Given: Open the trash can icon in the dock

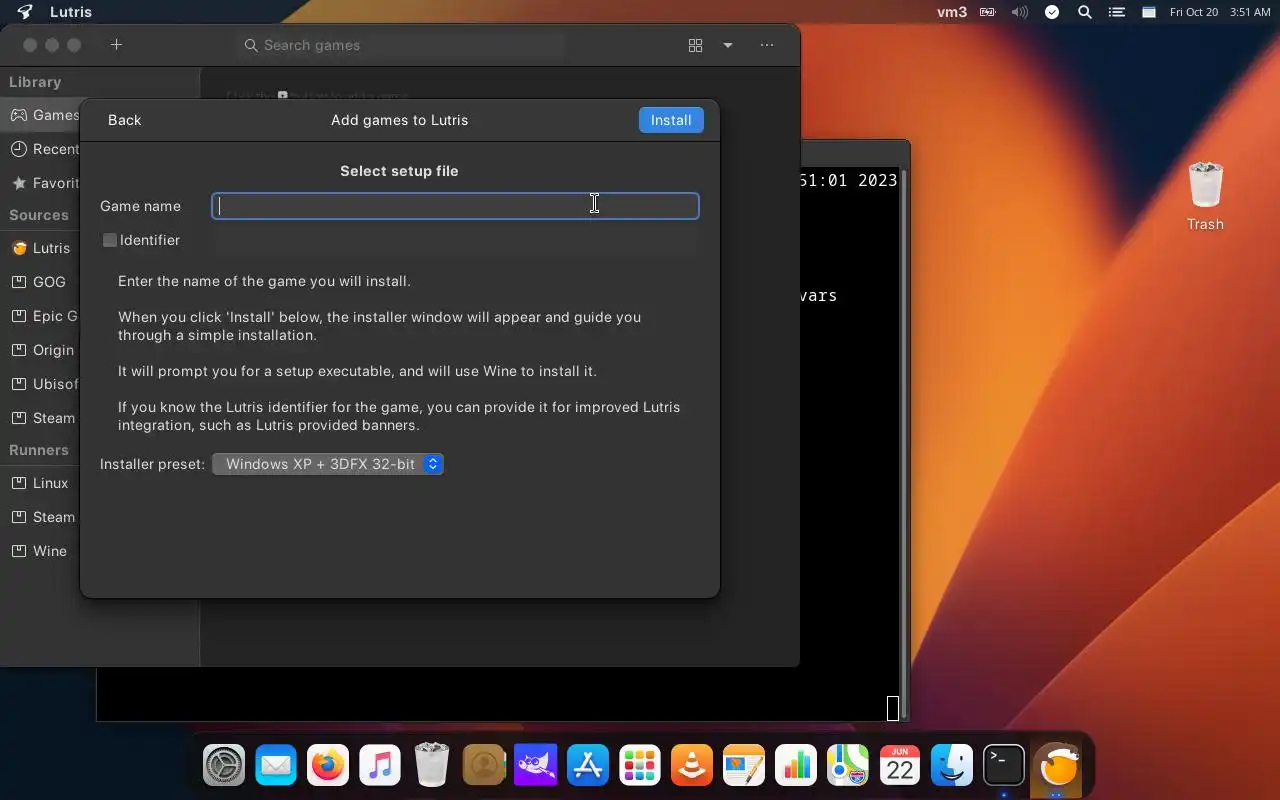Looking at the screenshot, I should pyautogui.click(x=432, y=765).
